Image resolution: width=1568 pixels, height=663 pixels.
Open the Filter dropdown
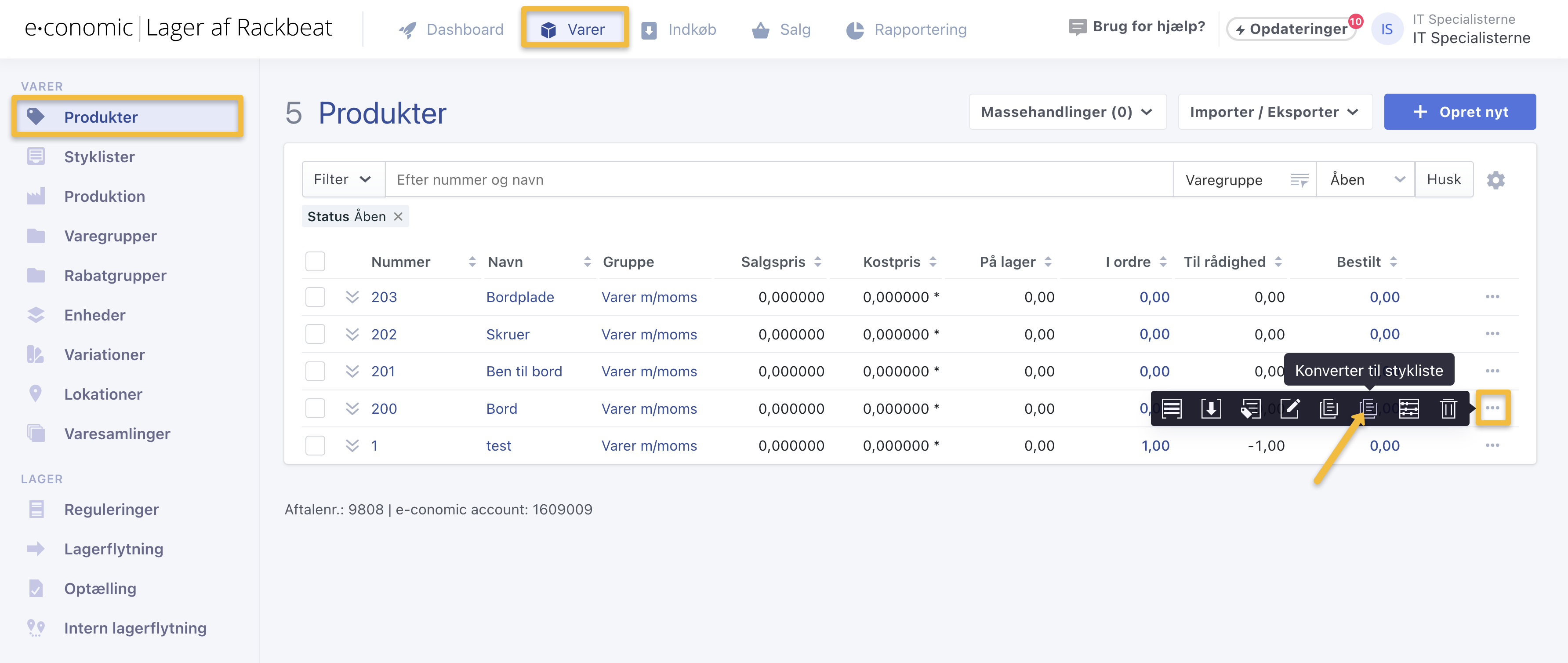(x=343, y=180)
